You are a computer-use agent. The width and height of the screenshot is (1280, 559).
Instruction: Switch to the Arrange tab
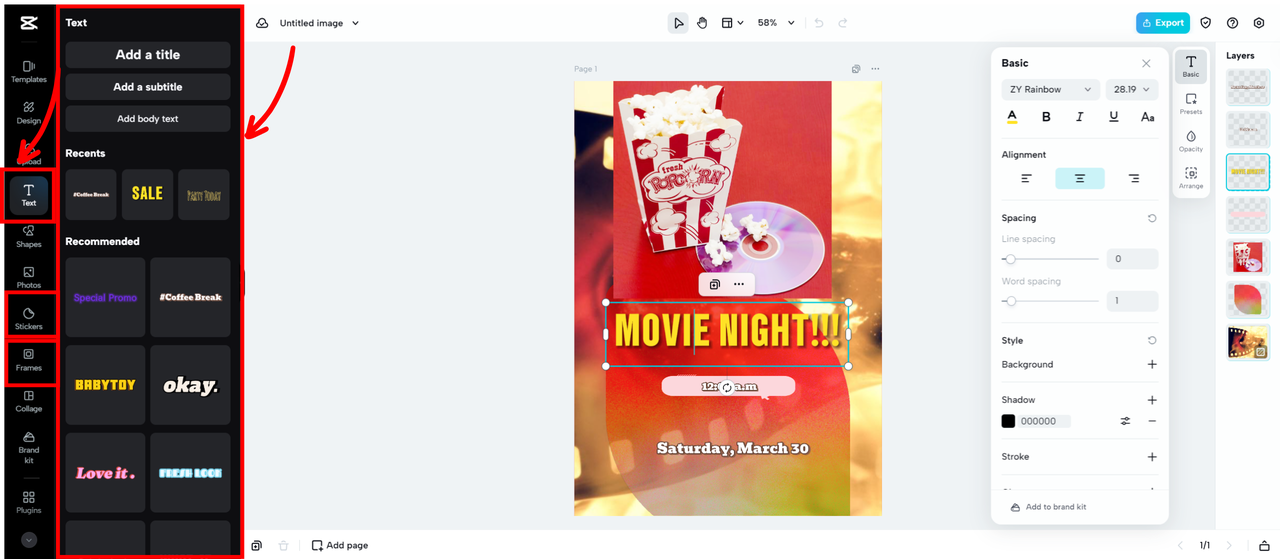coord(1191,178)
